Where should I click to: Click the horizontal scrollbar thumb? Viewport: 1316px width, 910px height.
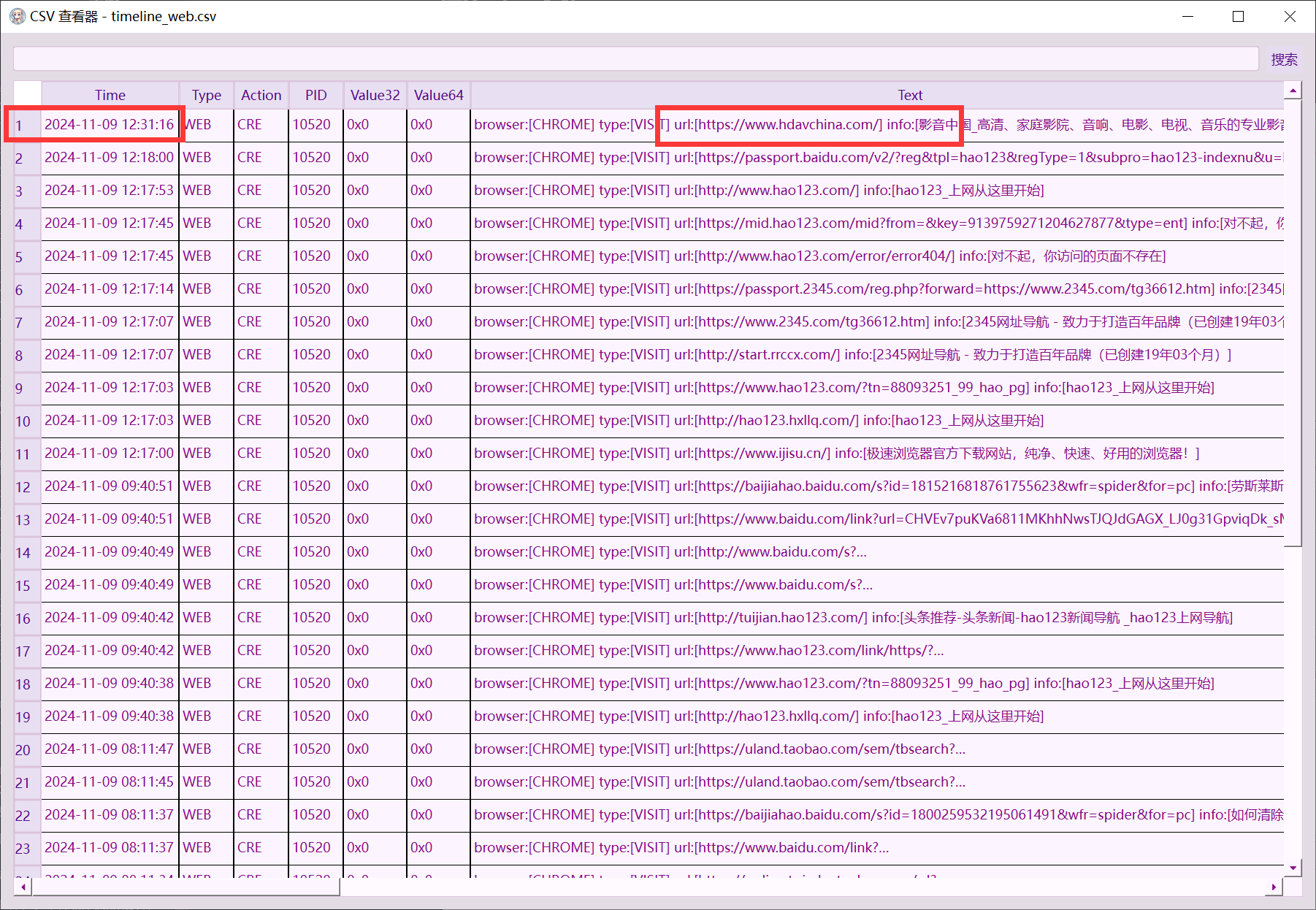(186, 887)
